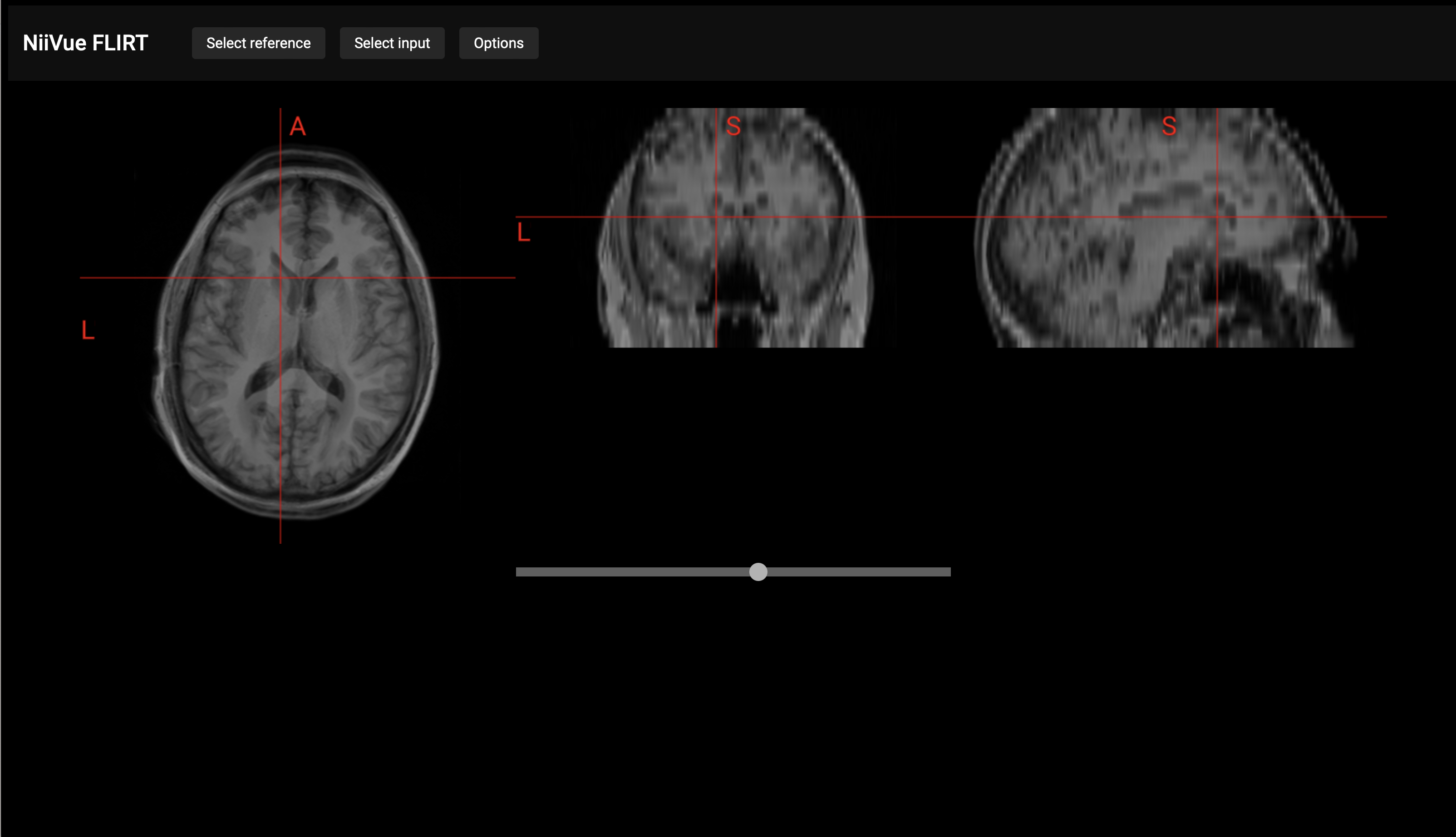Click the red L label beside the coronal view
Viewport: 1456px width, 837px height.
[523, 232]
